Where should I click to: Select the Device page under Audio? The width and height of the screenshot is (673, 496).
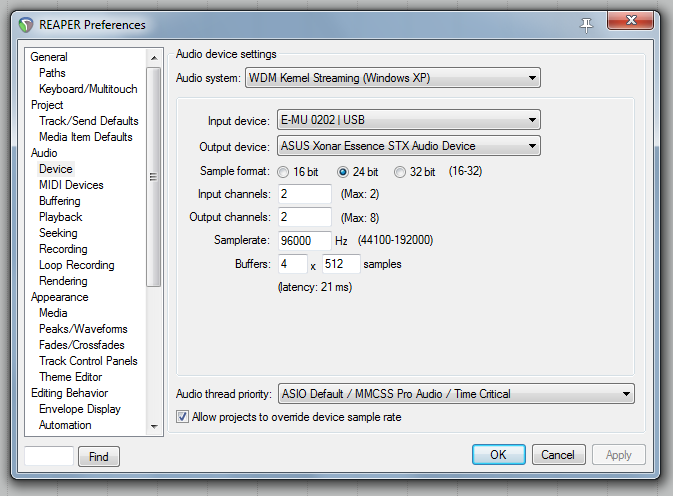(x=56, y=169)
